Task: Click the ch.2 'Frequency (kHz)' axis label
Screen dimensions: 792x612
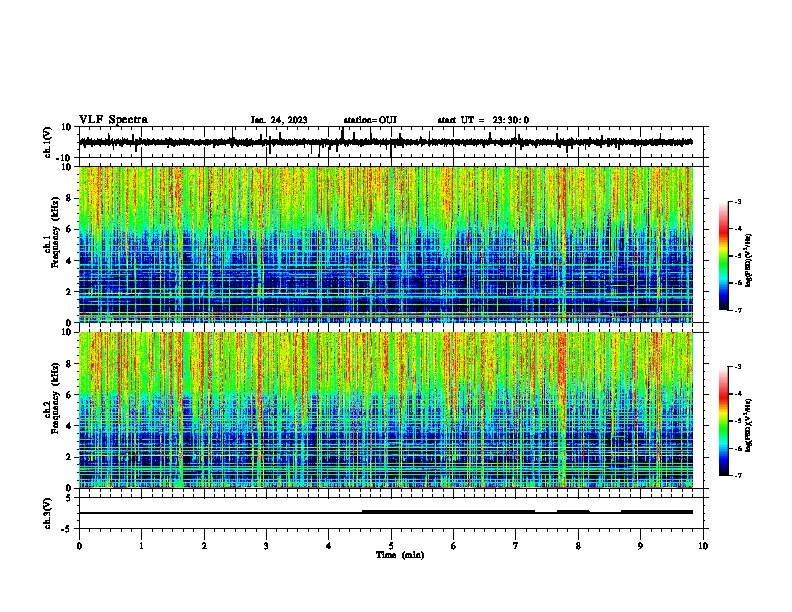Action: (55, 398)
